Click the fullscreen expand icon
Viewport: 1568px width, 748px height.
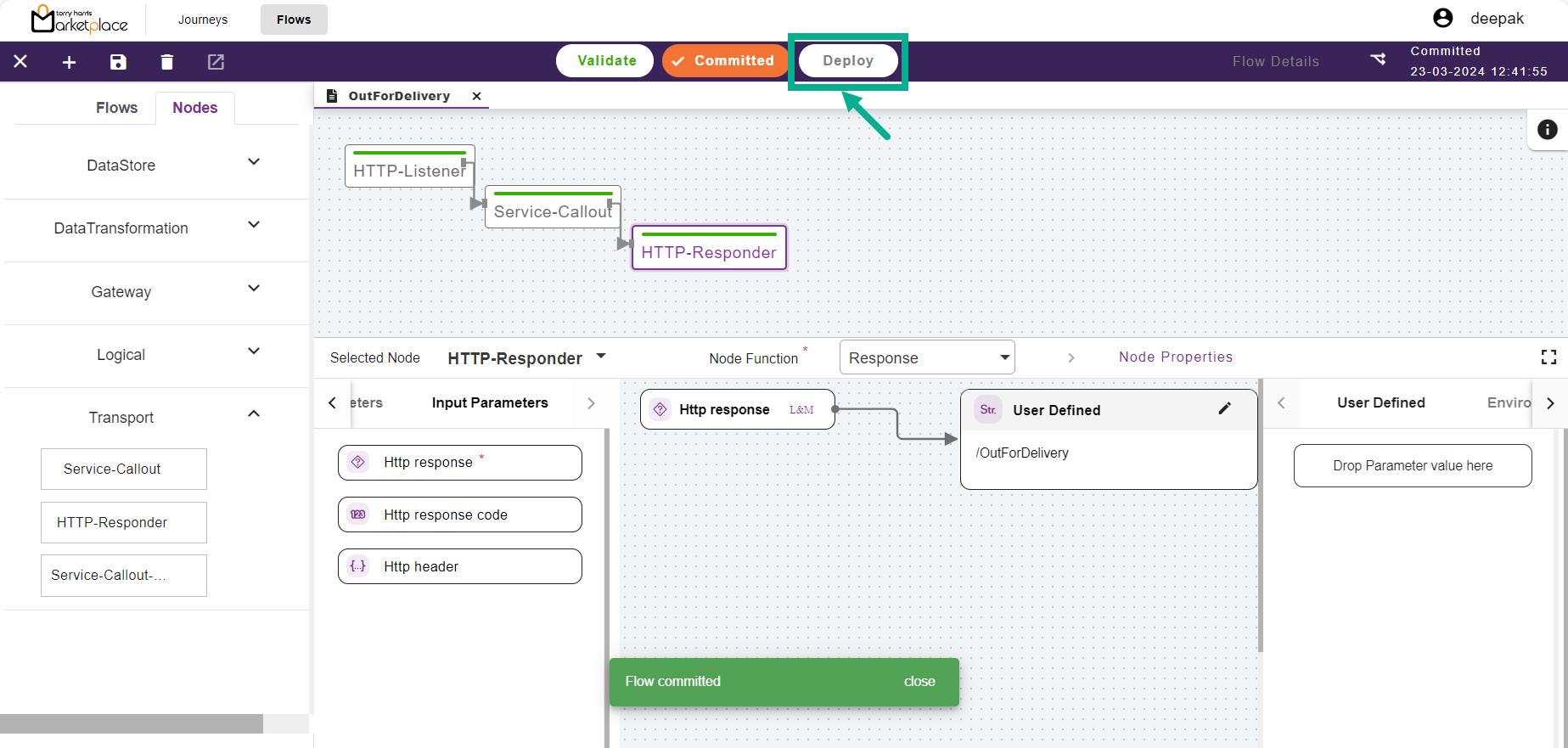tap(1548, 357)
